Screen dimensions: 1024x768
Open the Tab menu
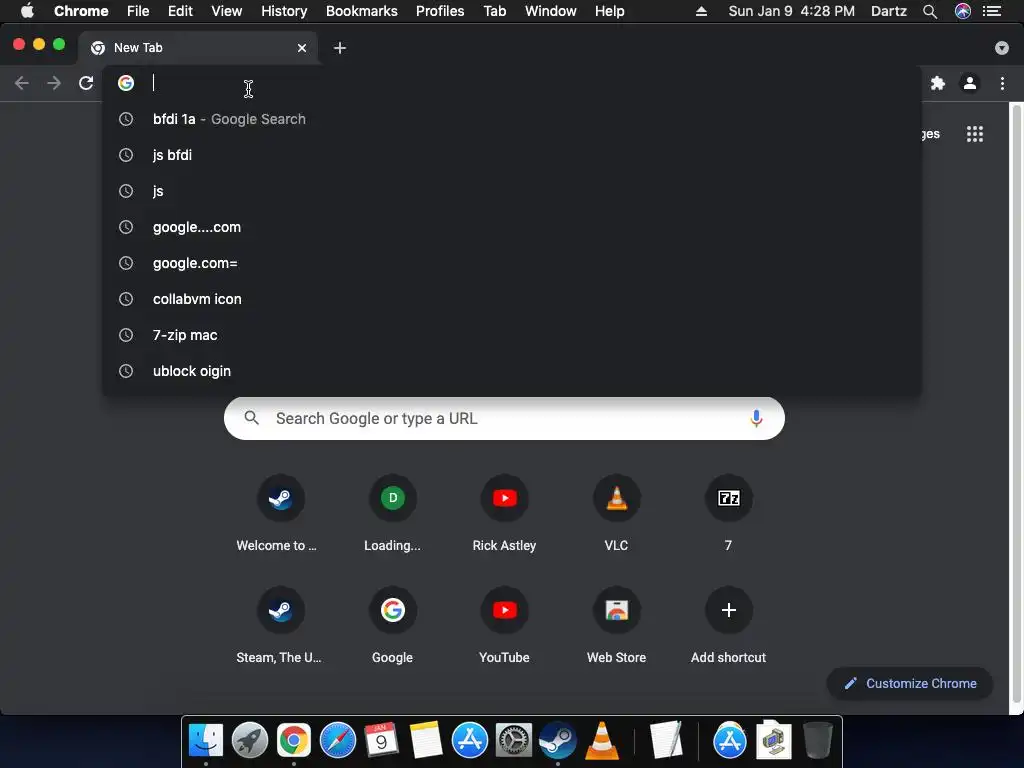coord(495,11)
